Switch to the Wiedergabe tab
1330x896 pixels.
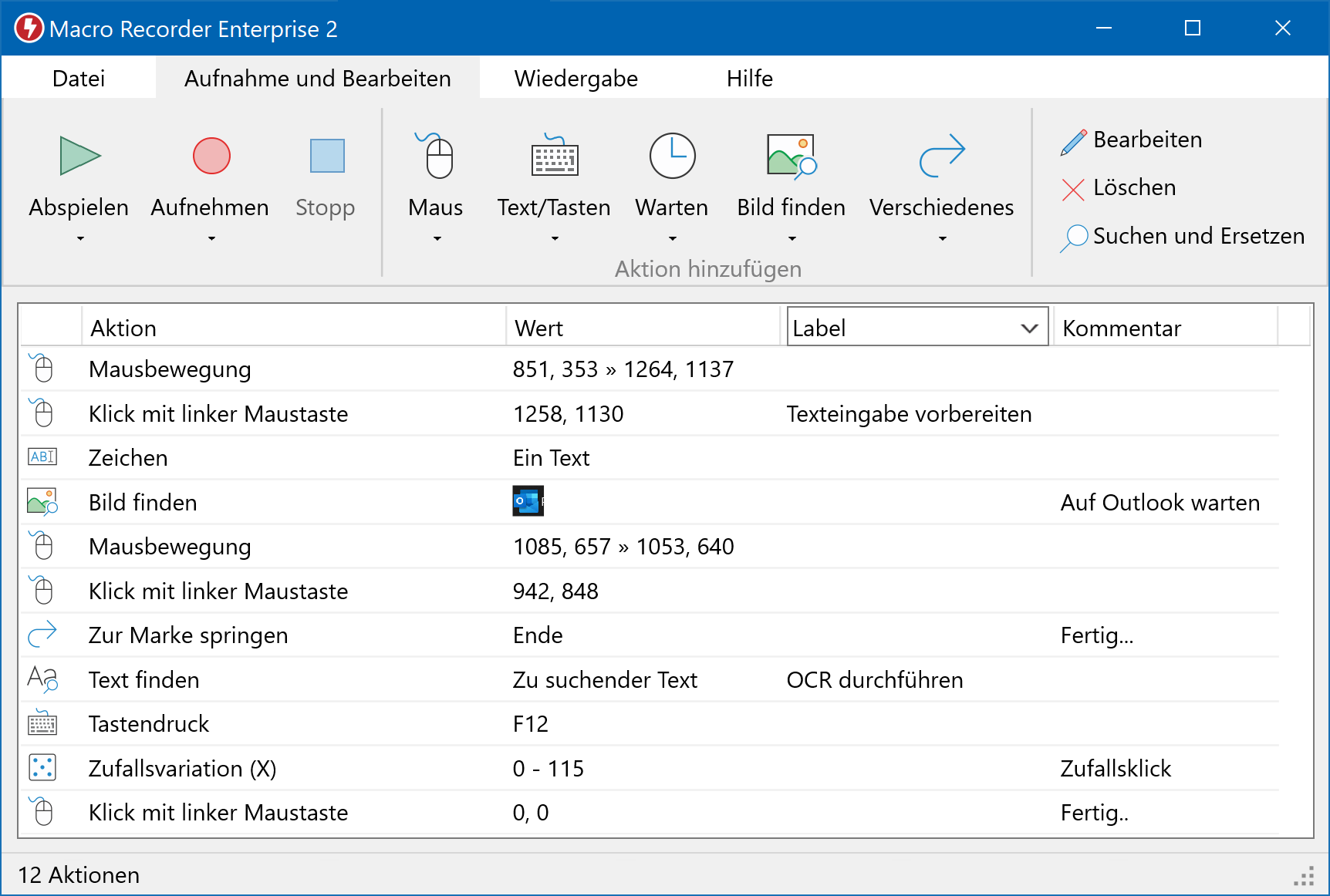click(576, 77)
